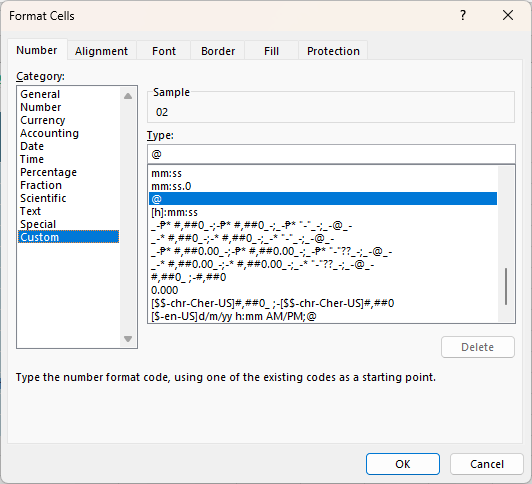Go to the Fill tab
The image size is (532, 484).
pyautogui.click(x=271, y=51)
